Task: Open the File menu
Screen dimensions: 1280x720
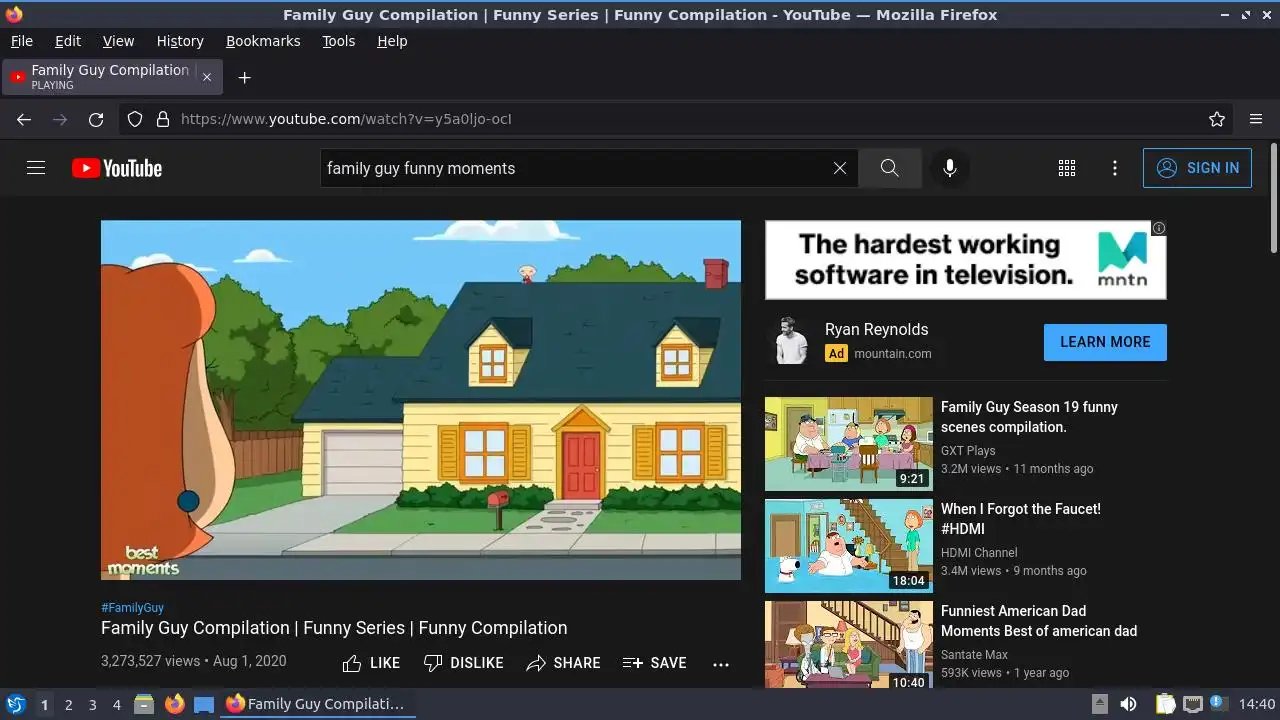Action: click(x=22, y=41)
